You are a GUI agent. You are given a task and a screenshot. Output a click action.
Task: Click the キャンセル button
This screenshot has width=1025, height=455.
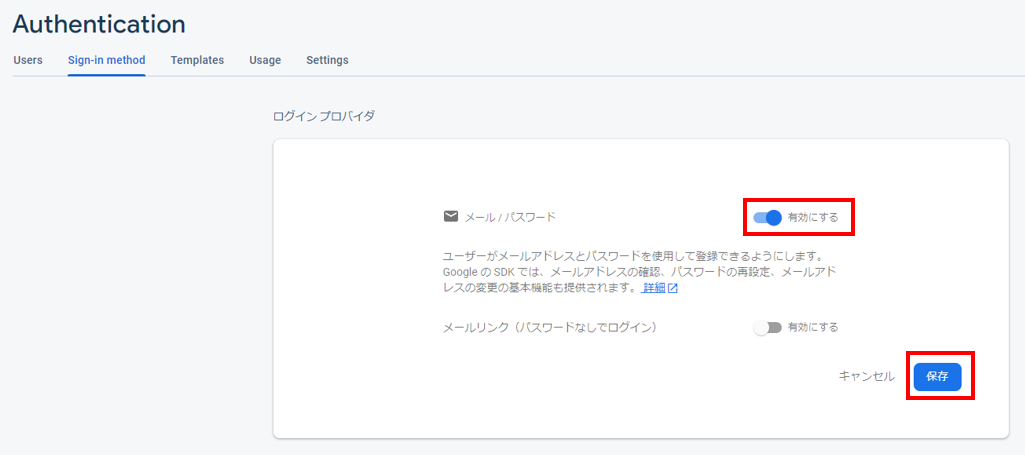pyautogui.click(x=867, y=377)
